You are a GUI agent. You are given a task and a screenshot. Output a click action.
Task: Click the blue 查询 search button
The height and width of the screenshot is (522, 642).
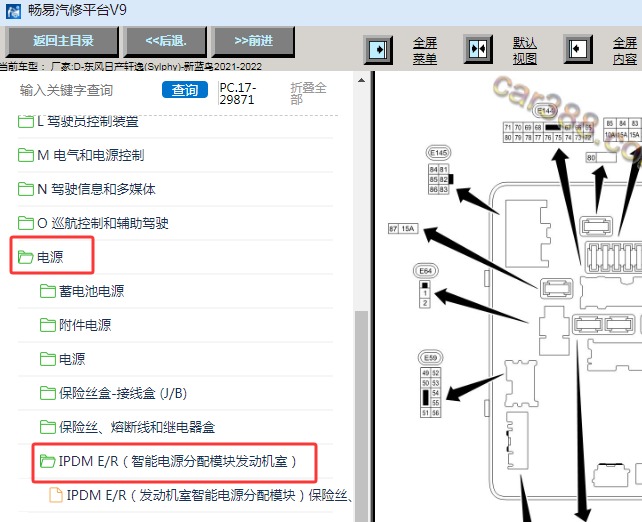pos(185,90)
